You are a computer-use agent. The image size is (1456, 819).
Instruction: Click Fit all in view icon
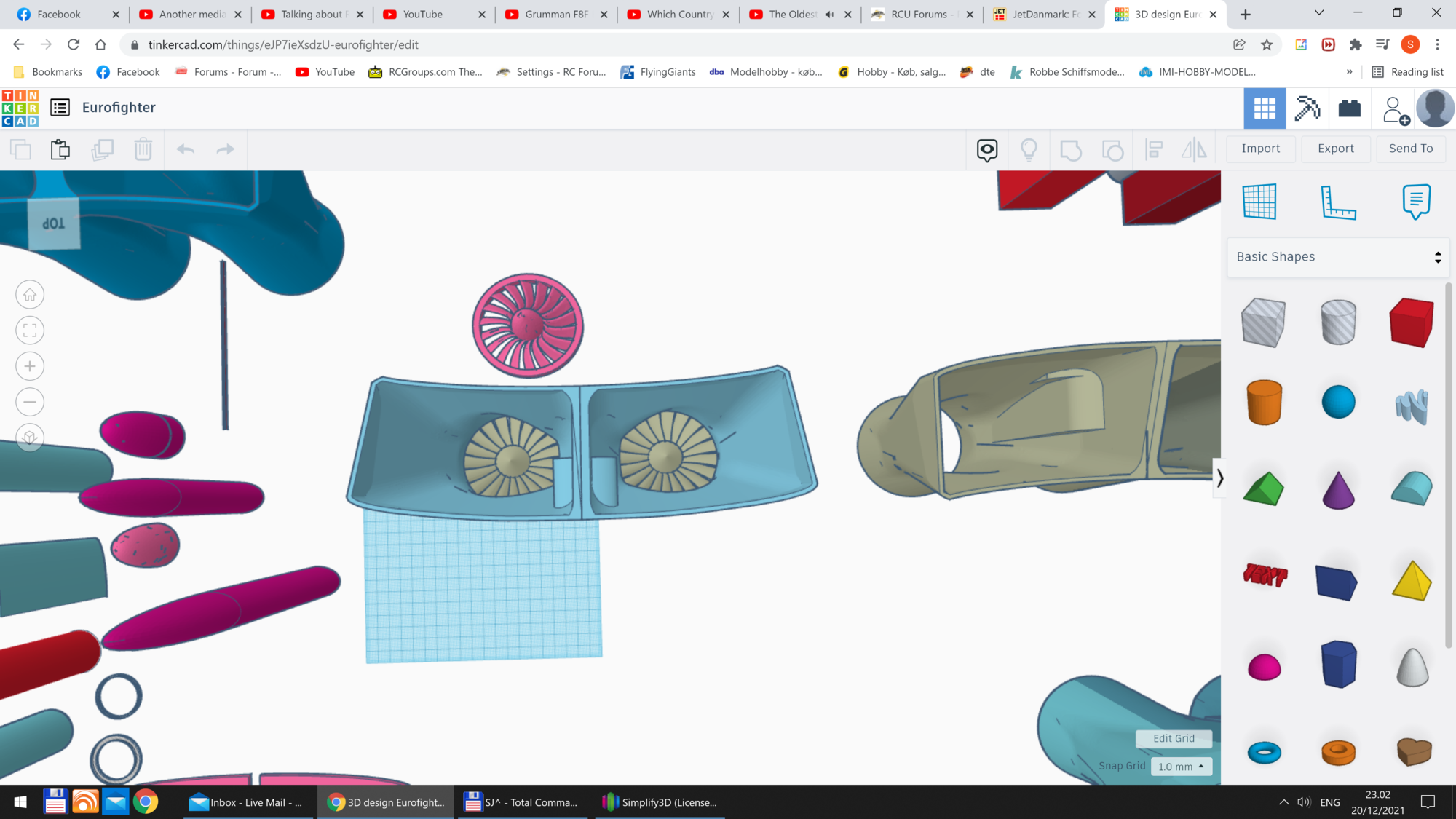click(30, 331)
